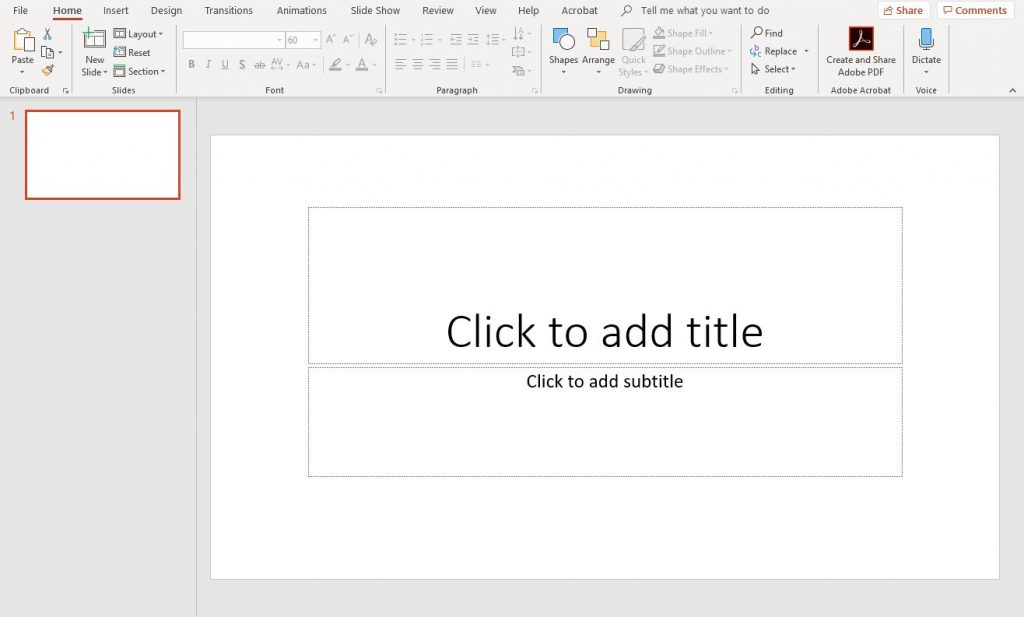Toggle Bold formatting
The height and width of the screenshot is (617, 1024).
coord(191,65)
